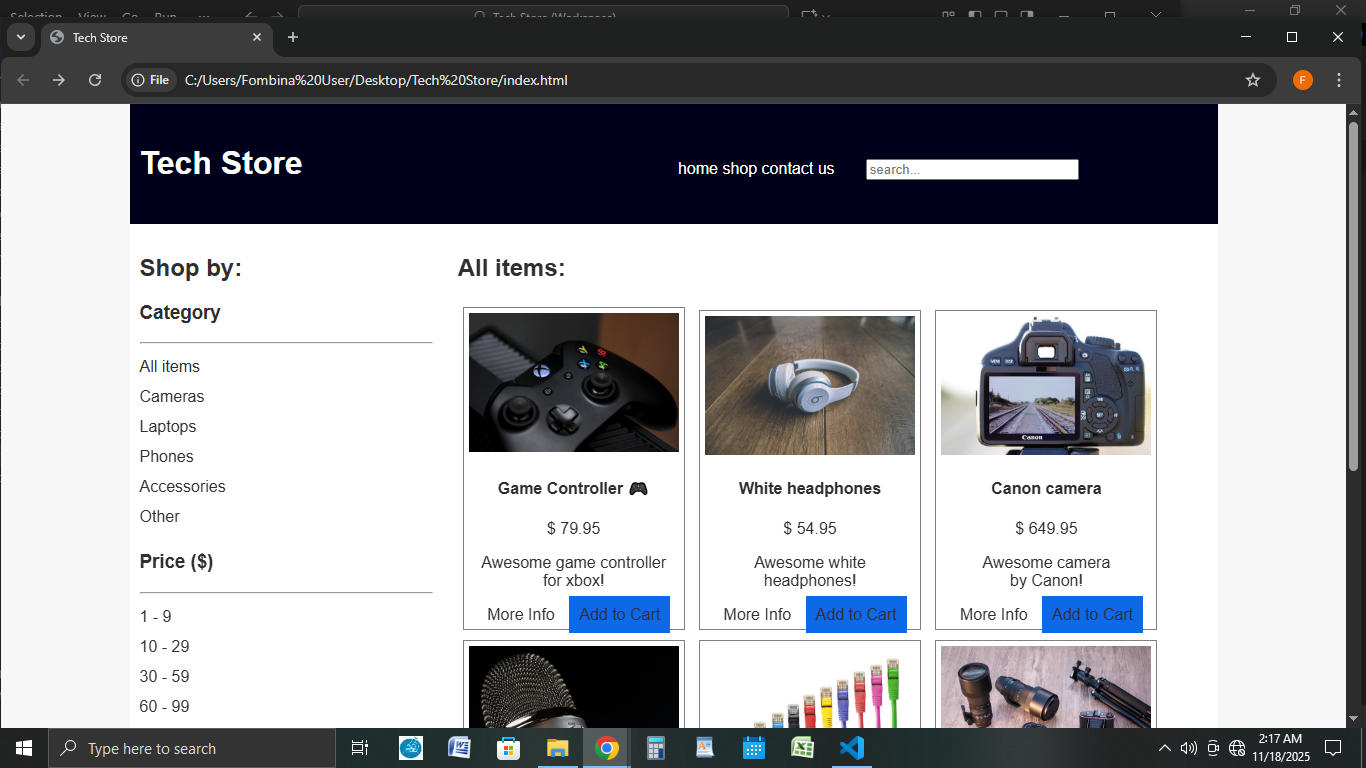
Task: Click the microphone product image
Action: coord(574,687)
